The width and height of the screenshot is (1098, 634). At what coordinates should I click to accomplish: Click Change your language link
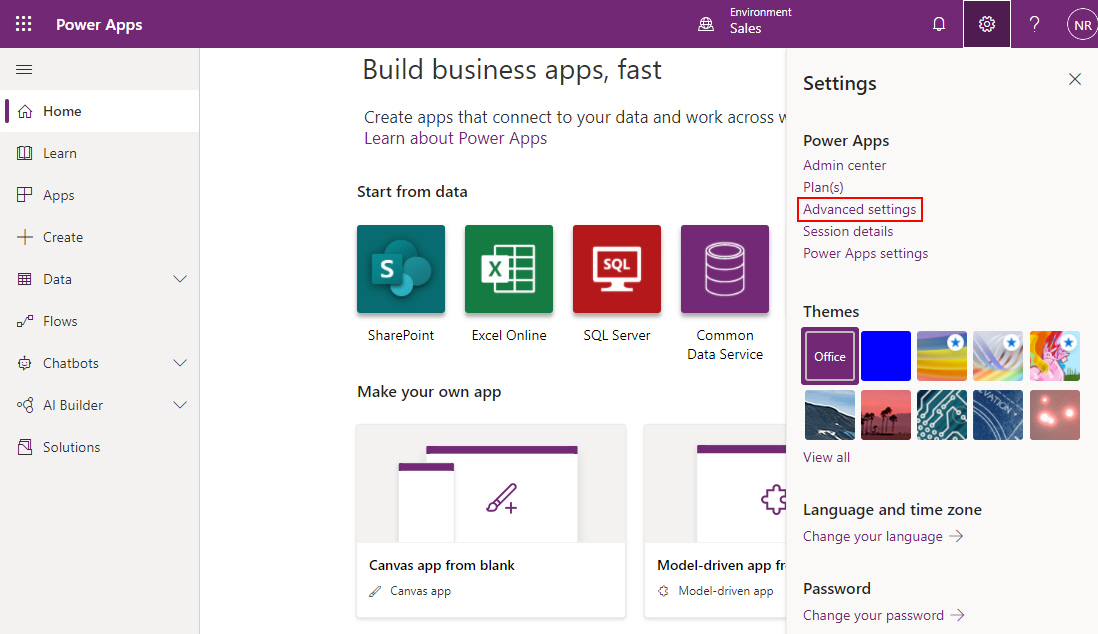tap(883, 537)
